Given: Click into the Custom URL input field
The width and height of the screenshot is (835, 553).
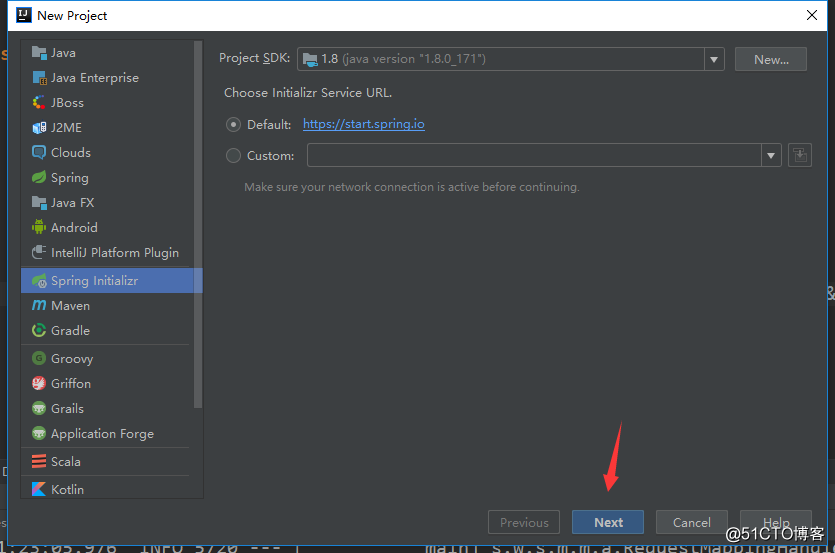Looking at the screenshot, I should point(534,156).
